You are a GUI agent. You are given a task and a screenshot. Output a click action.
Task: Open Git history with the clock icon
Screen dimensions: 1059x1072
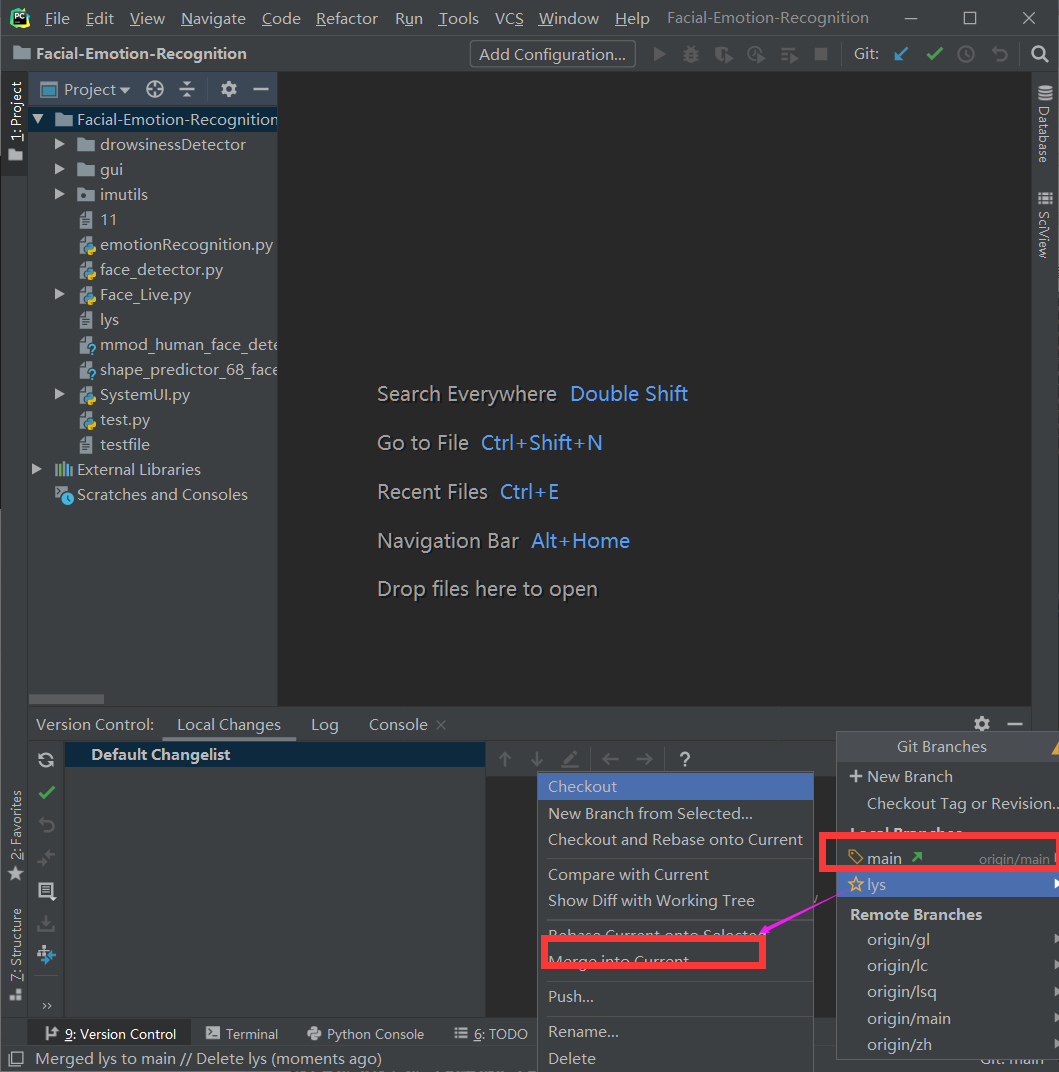click(x=965, y=53)
